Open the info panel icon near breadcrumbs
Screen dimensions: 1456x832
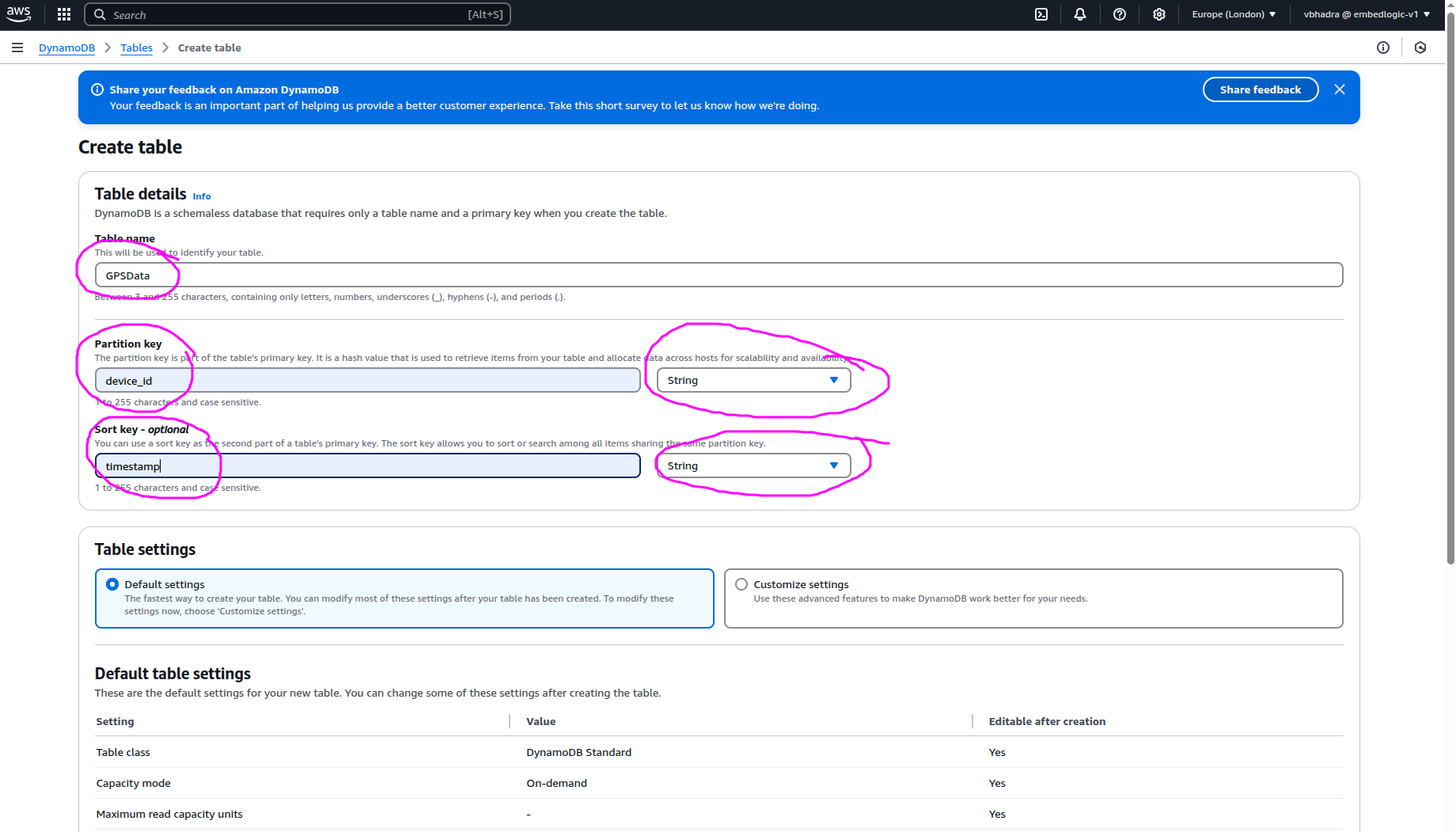tap(1383, 47)
